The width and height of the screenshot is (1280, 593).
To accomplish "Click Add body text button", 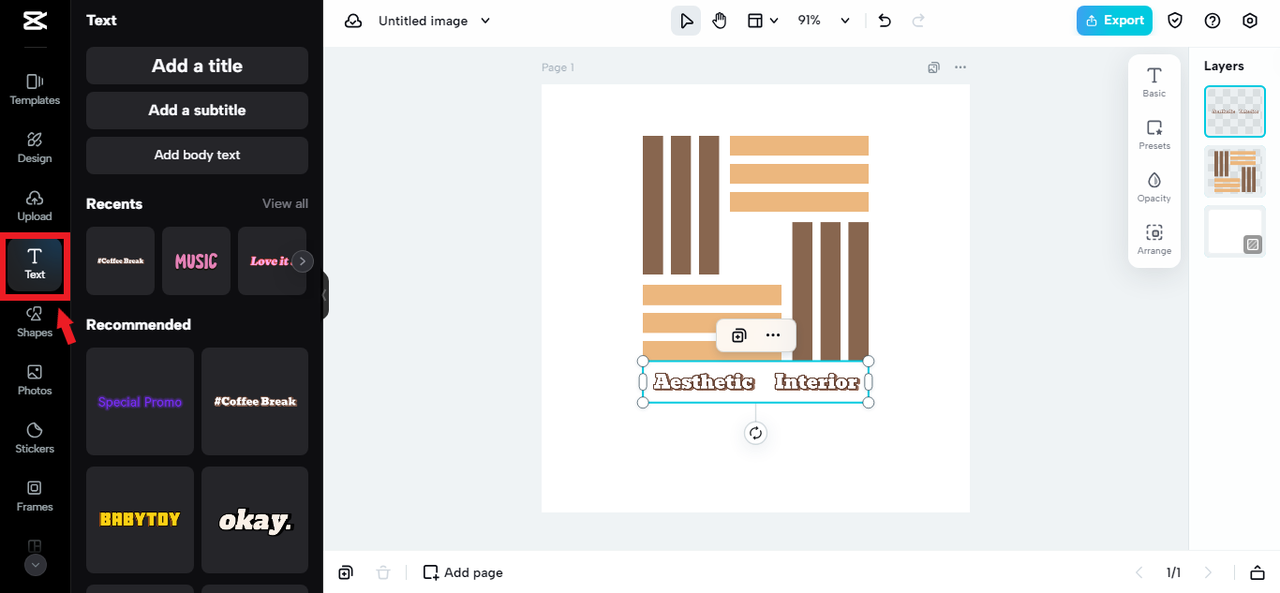I will point(197,155).
